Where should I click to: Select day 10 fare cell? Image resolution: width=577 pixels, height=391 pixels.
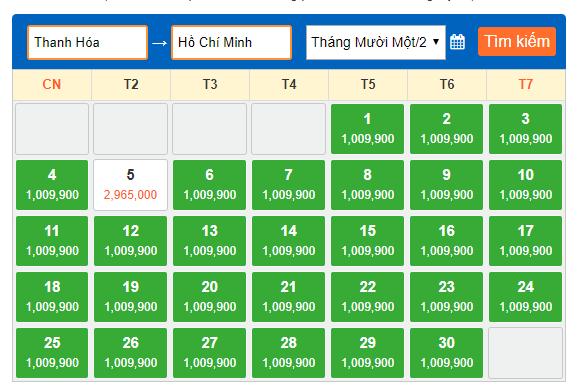point(525,185)
